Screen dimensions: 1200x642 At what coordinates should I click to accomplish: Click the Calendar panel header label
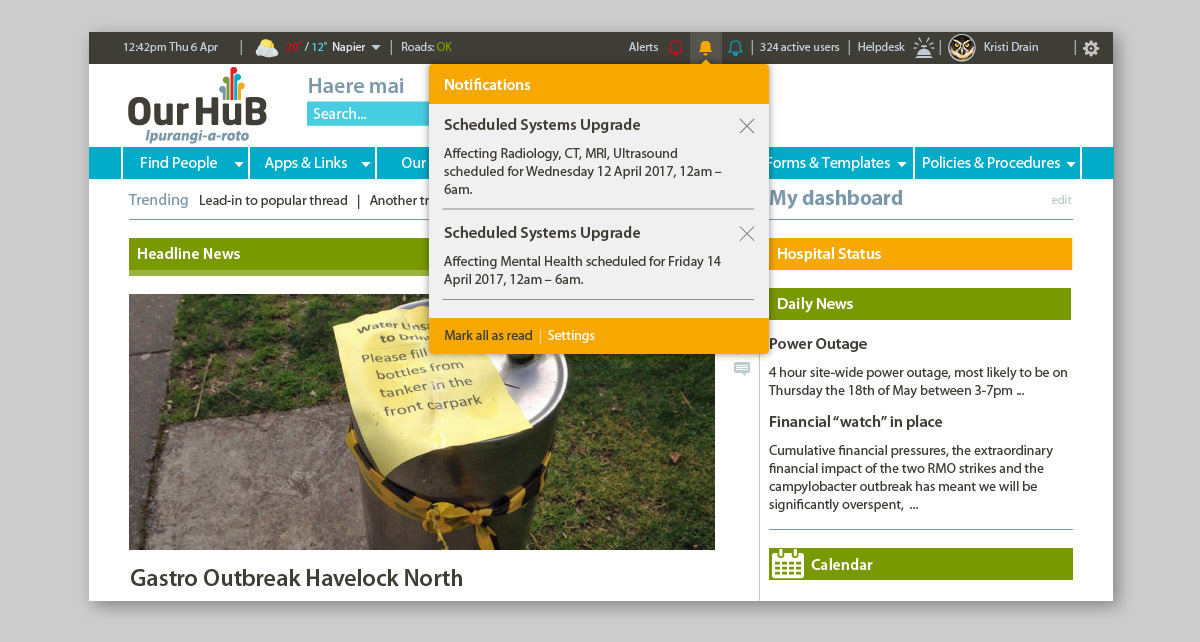pos(842,565)
